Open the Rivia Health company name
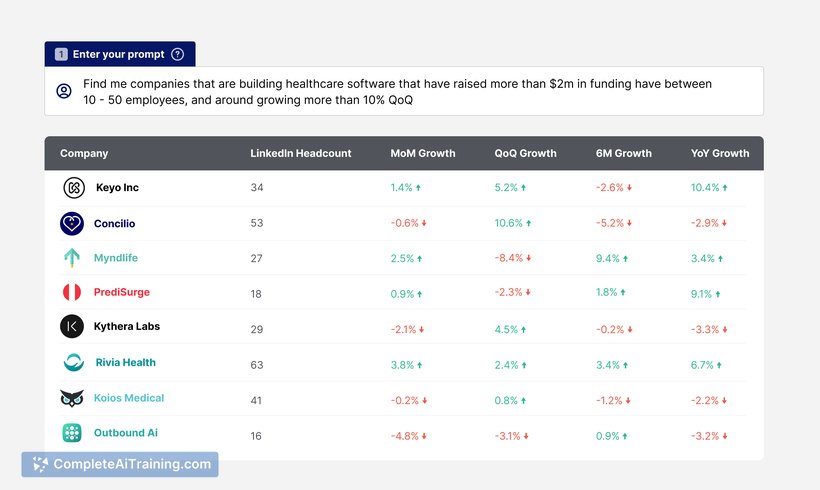820x490 pixels. tap(126, 362)
